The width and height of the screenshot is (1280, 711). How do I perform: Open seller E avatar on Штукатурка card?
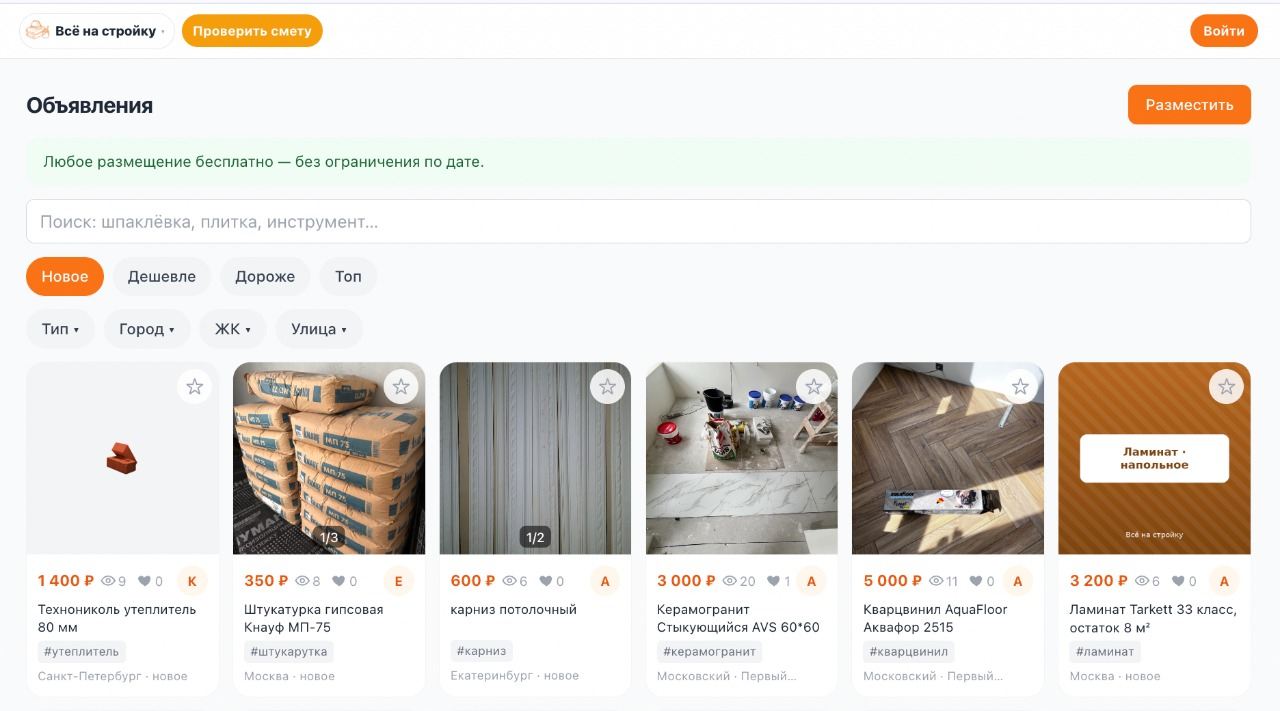tap(398, 581)
